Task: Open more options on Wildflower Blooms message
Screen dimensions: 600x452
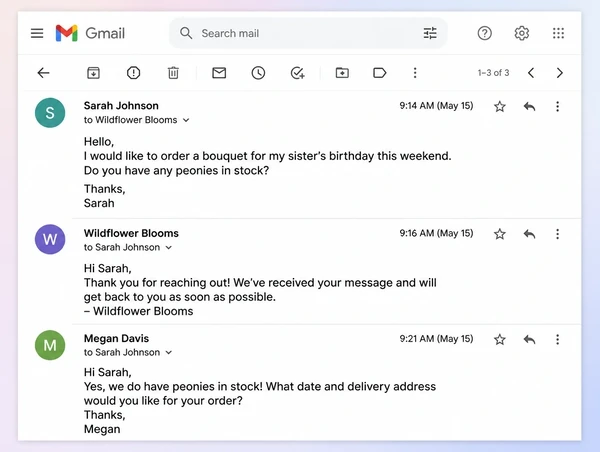Action: (x=558, y=234)
